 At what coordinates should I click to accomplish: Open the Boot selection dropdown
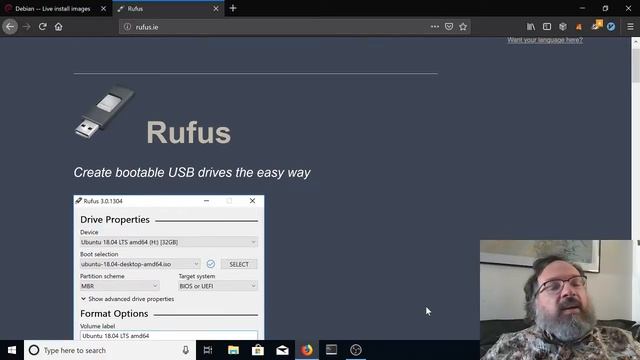[x=140, y=264]
